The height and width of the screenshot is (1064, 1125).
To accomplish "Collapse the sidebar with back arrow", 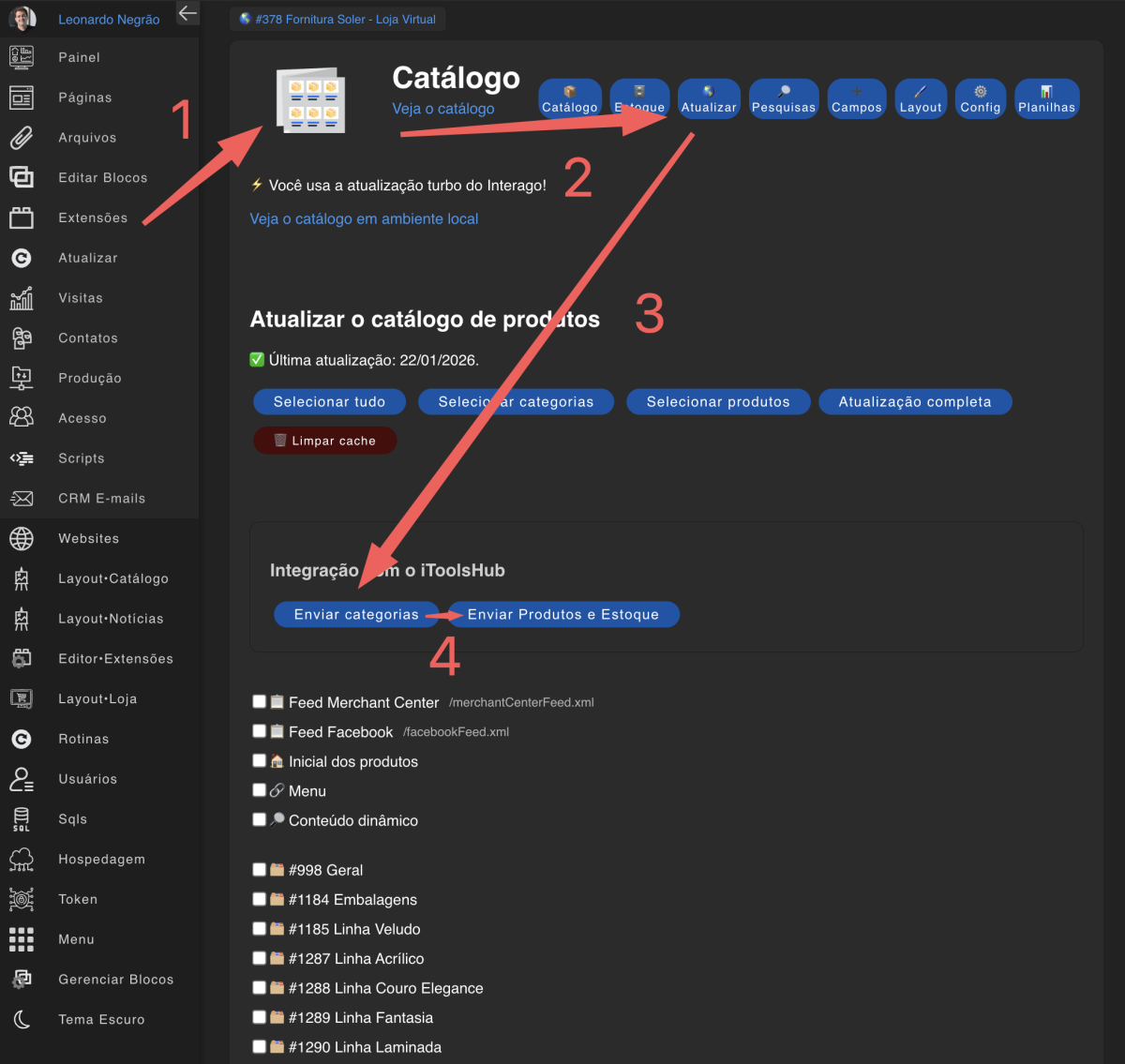I will click(187, 13).
